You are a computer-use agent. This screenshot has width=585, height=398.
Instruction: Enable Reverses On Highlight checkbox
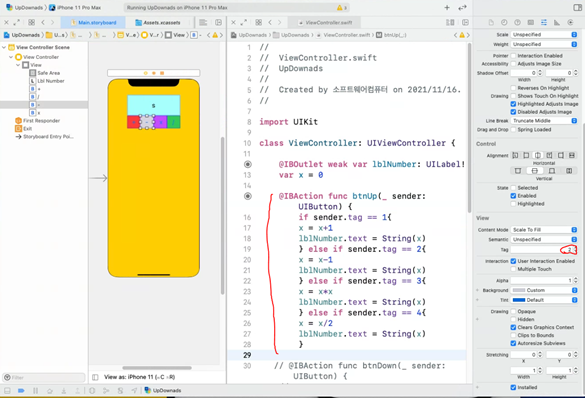513,88
